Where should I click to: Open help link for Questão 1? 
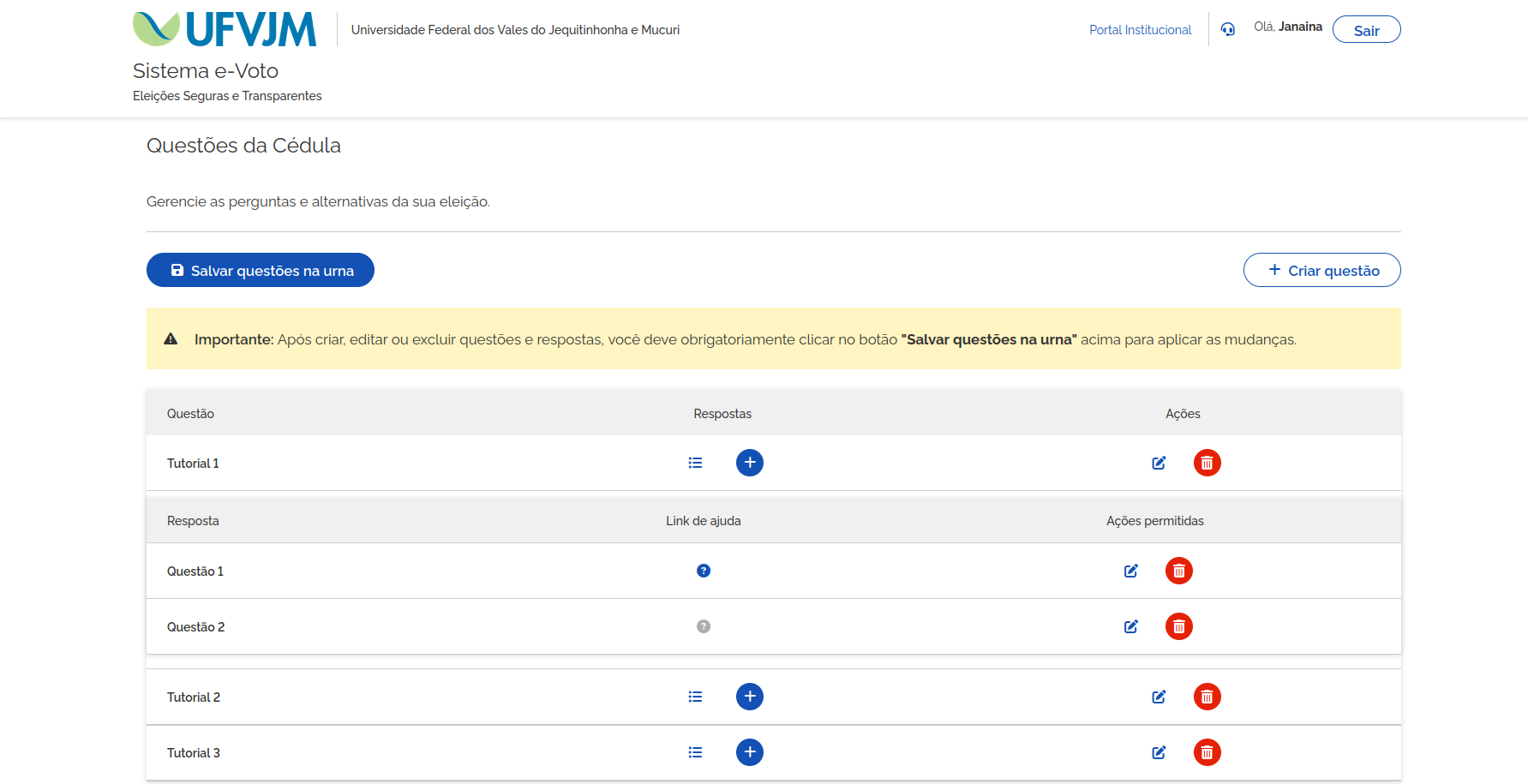coord(704,571)
